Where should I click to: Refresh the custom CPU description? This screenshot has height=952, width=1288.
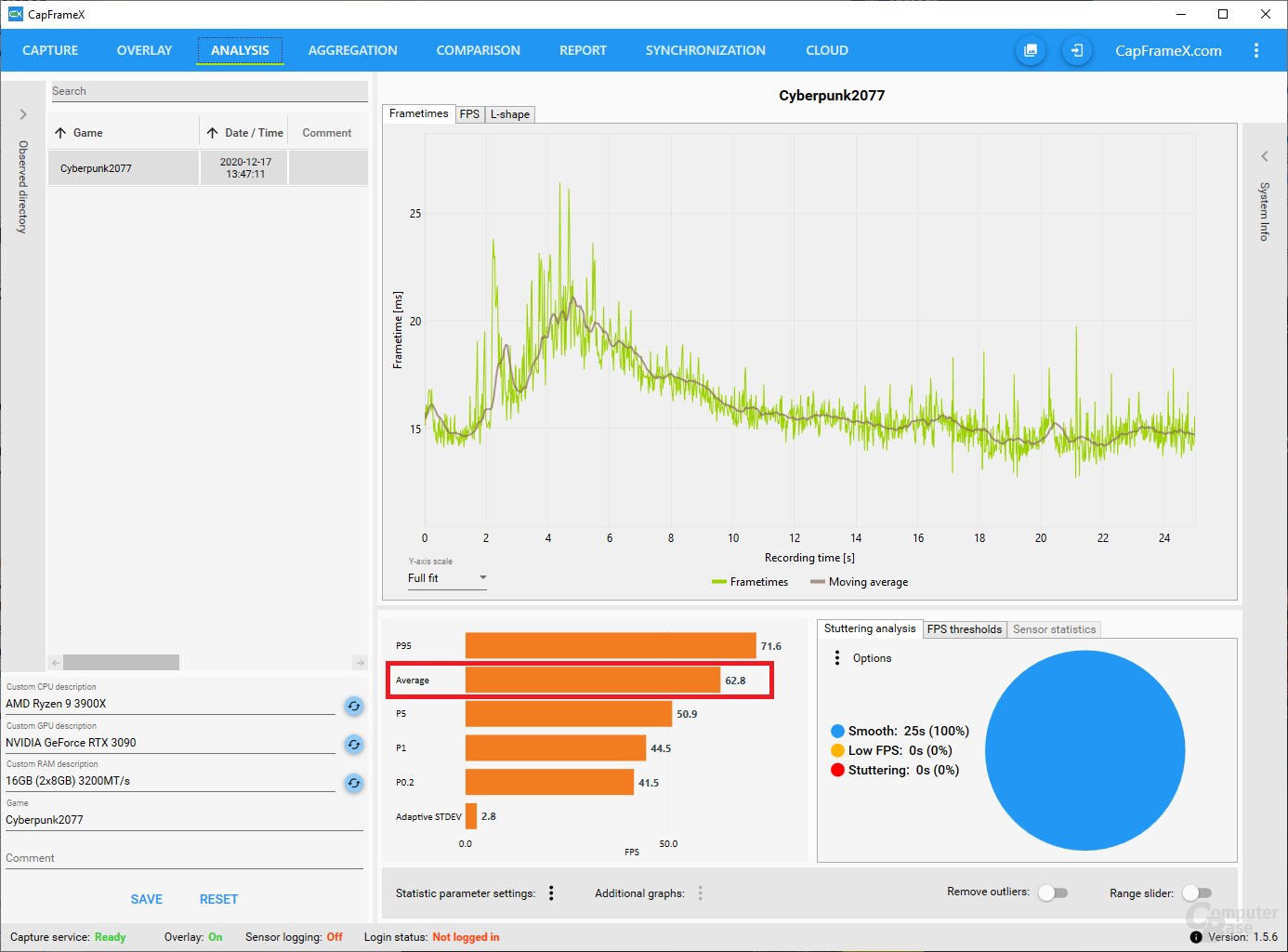354,706
